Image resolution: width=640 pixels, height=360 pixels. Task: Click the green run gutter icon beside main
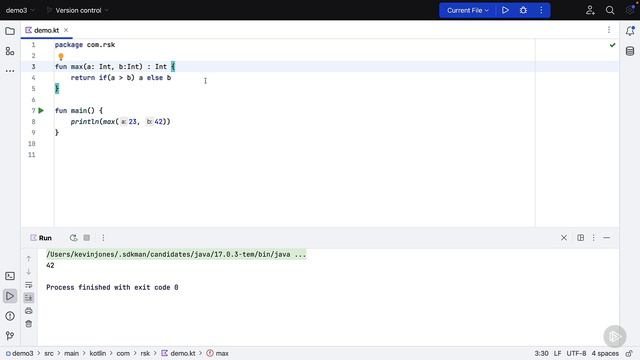[41, 111]
